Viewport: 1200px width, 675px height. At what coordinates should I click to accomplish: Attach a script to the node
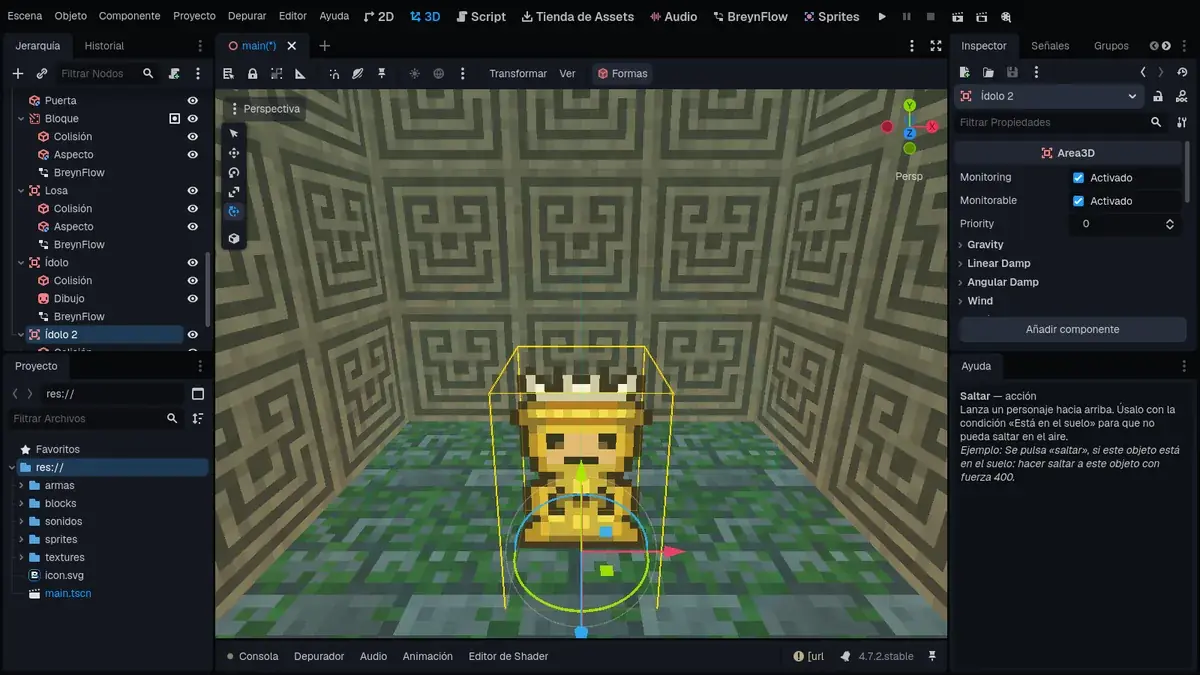[x=174, y=74]
